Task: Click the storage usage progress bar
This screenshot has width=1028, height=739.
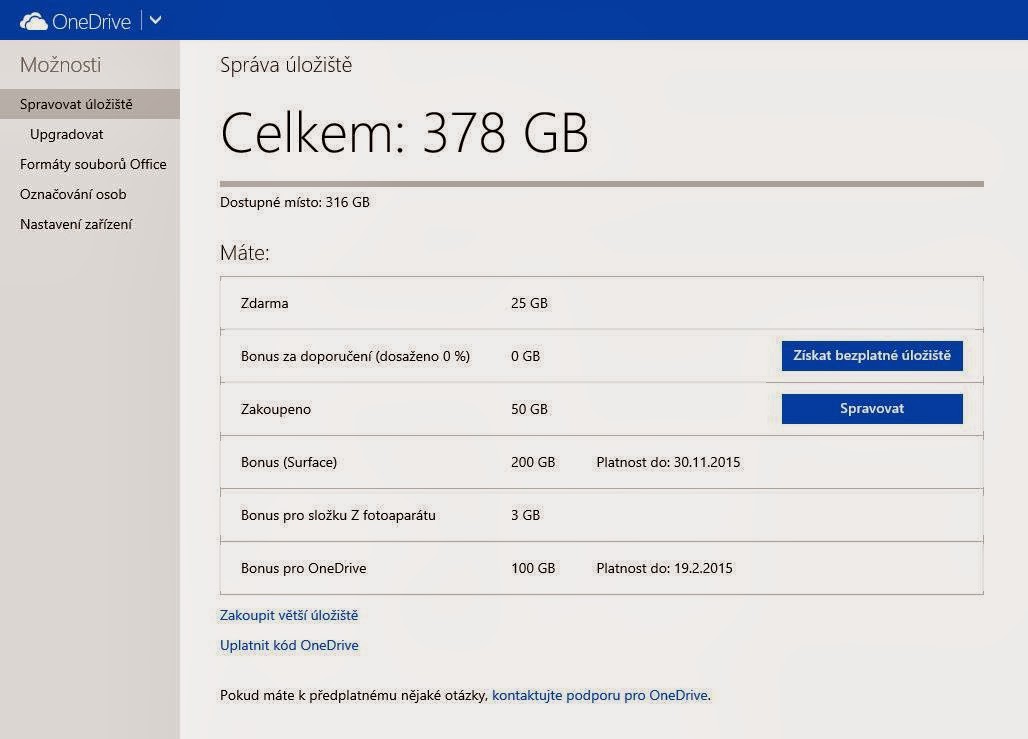Action: pyautogui.click(x=601, y=184)
